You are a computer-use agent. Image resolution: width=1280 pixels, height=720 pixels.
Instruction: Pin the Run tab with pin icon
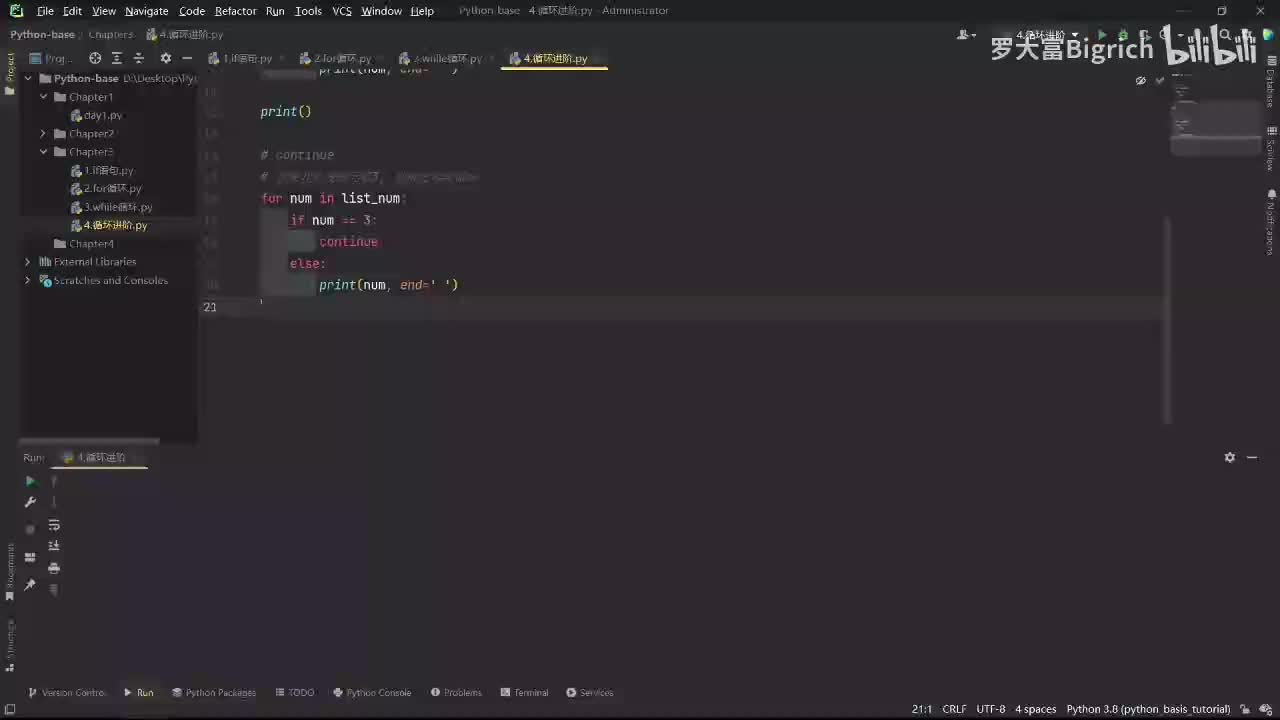coord(30,585)
